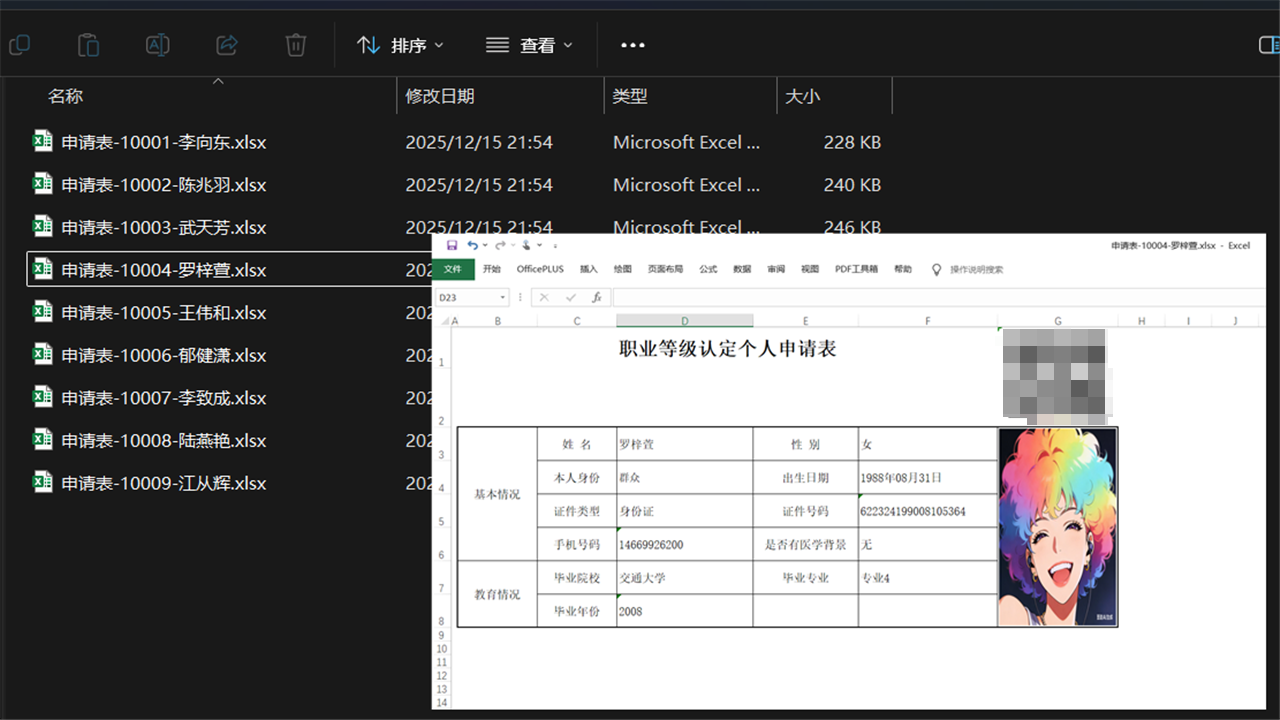Switch to the 插入 ribbon tab

[589, 269]
